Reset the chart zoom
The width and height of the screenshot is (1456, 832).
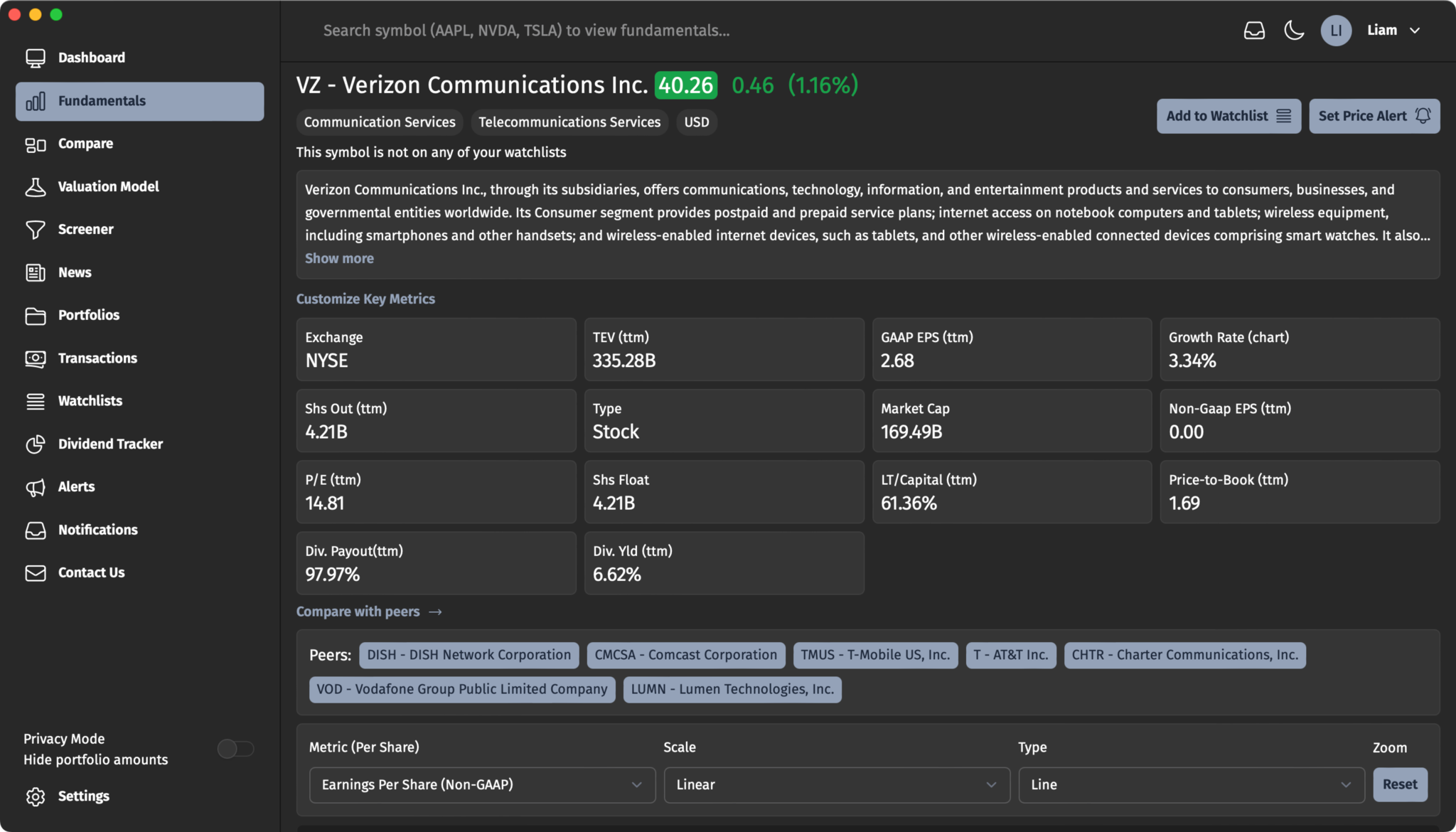(x=1400, y=784)
